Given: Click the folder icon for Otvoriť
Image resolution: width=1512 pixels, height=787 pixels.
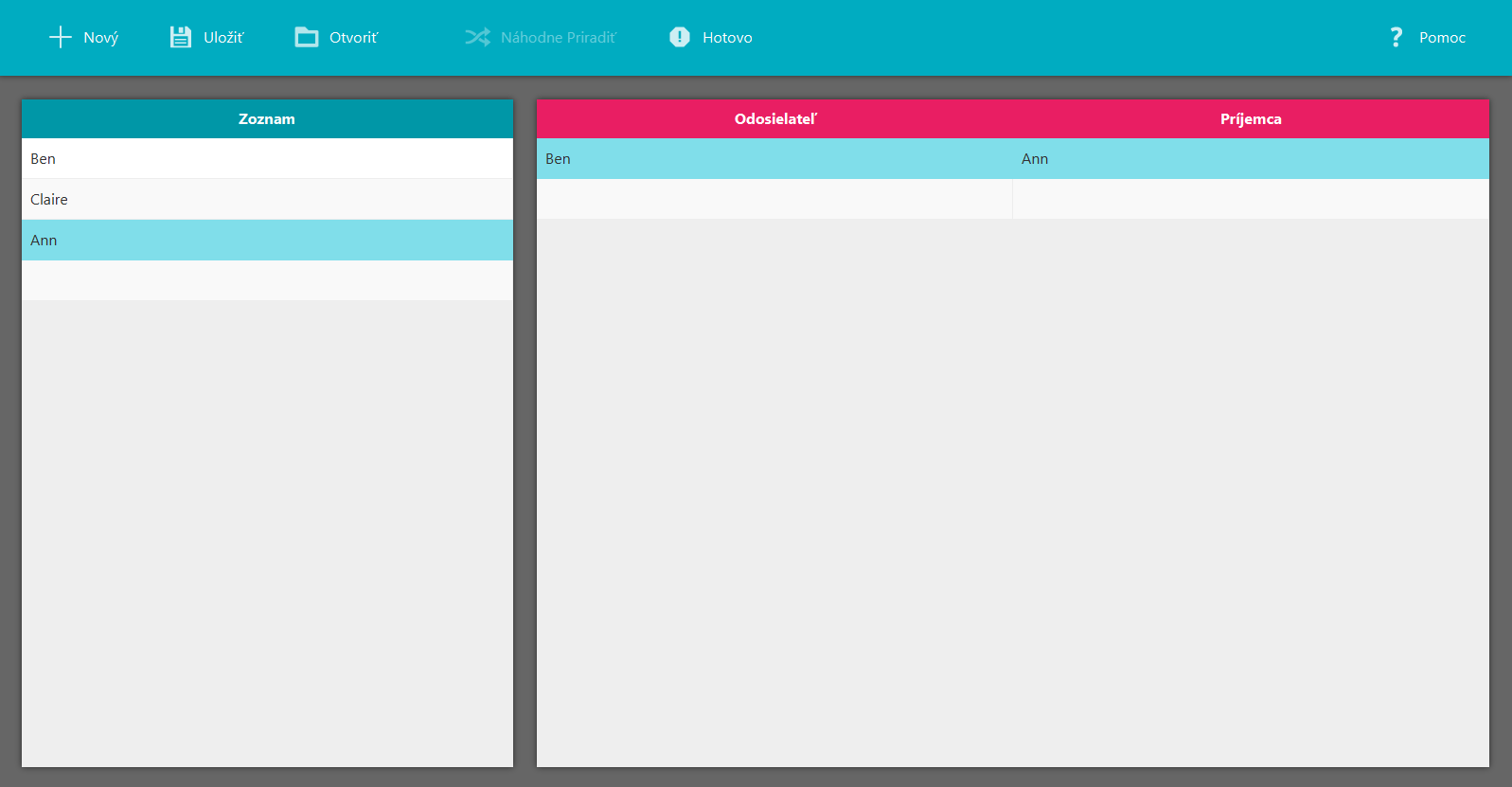Looking at the screenshot, I should coord(307,37).
